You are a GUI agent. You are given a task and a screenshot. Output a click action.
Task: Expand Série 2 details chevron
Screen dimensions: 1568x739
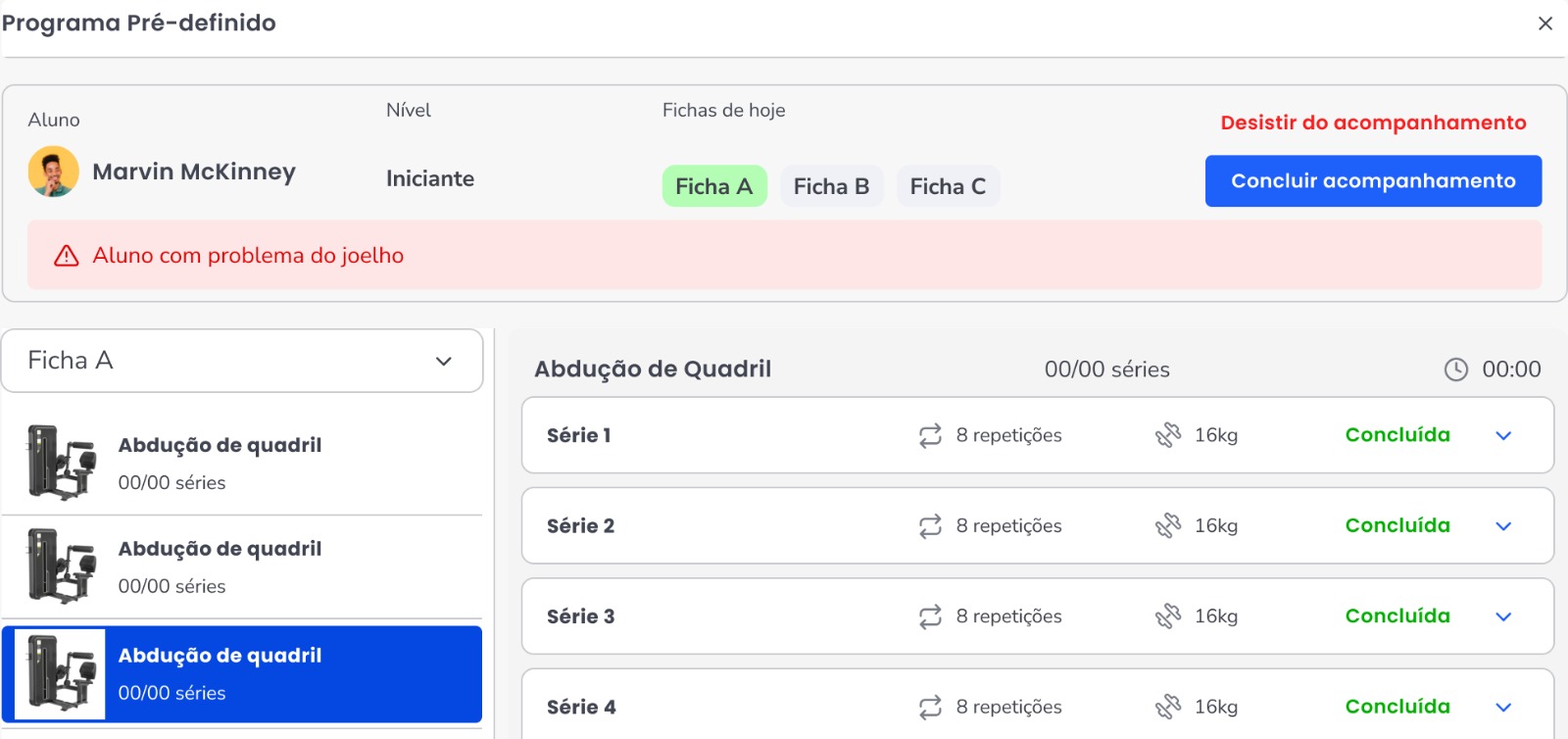coord(1503,526)
